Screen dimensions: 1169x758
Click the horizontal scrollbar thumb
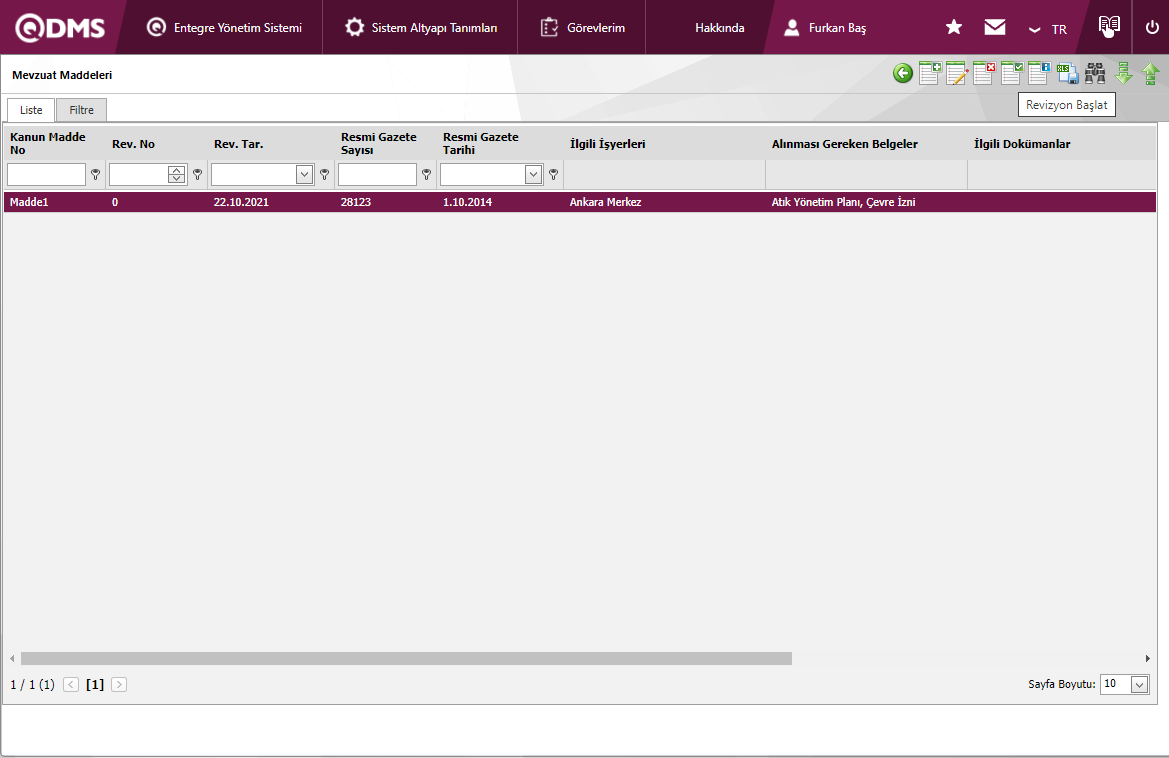[406, 658]
